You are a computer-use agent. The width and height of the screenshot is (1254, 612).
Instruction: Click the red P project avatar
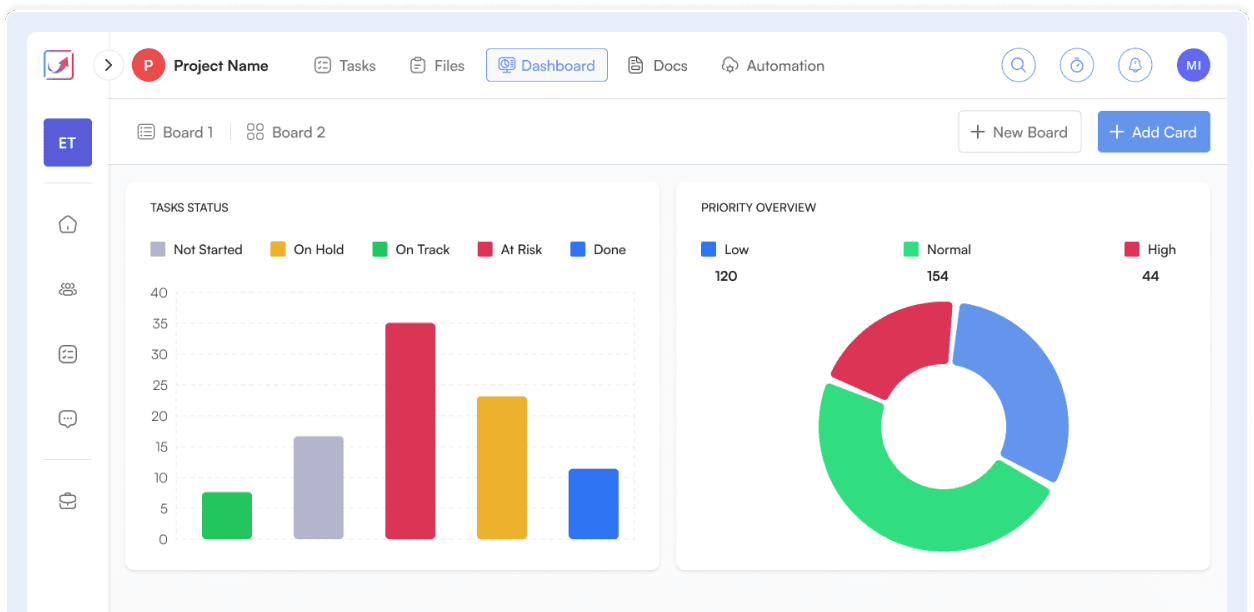(x=148, y=66)
